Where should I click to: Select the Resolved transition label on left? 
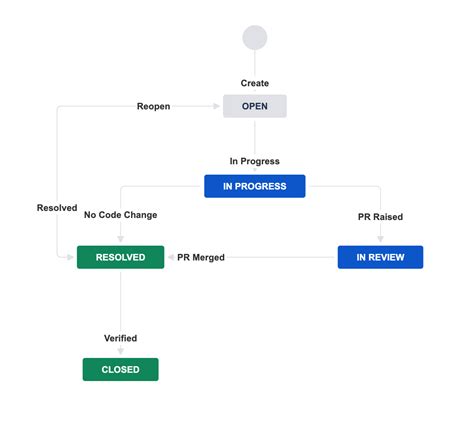click(x=57, y=208)
